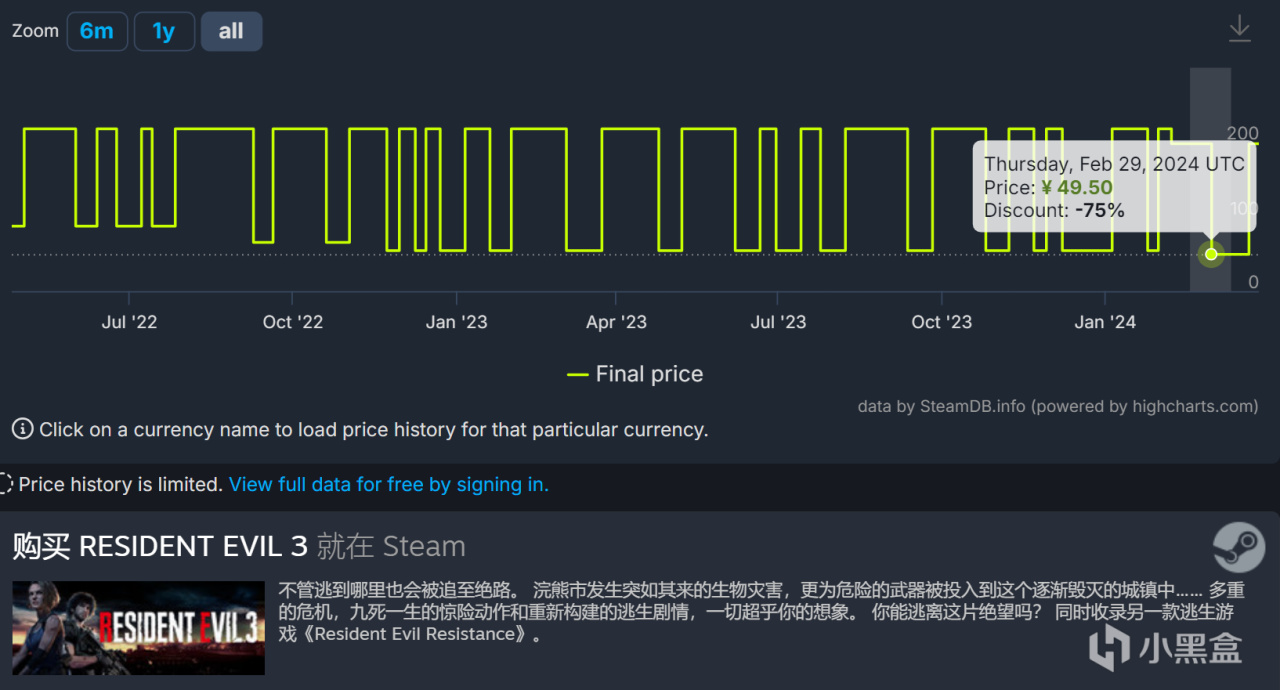Click the 小黑盒 logo watermark
This screenshot has height=690, width=1280.
click(x=1166, y=648)
